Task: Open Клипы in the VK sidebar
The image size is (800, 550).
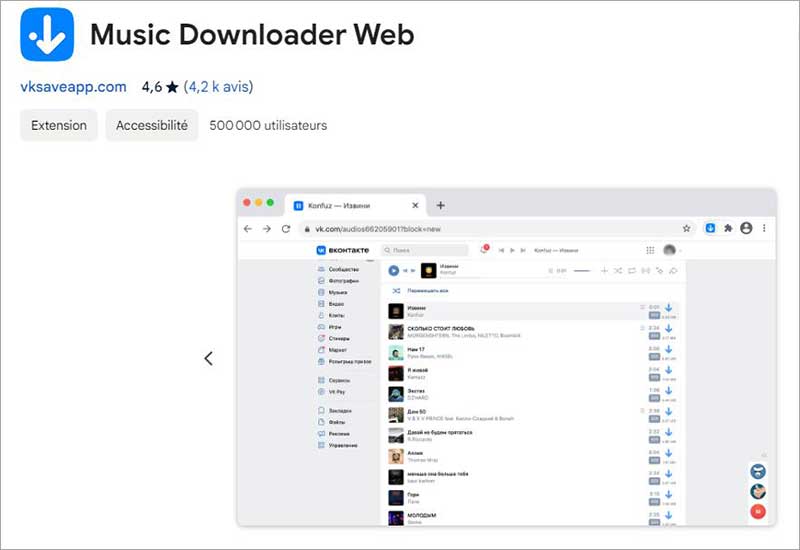Action: pyautogui.click(x=331, y=315)
